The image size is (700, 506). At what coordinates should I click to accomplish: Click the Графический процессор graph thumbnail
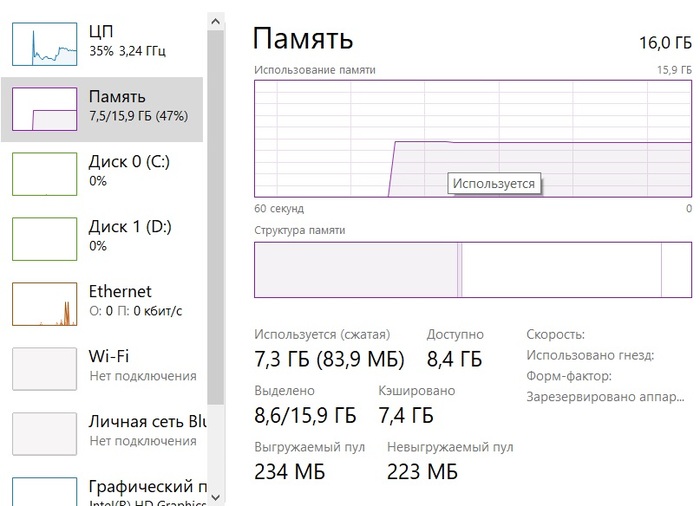point(44,490)
